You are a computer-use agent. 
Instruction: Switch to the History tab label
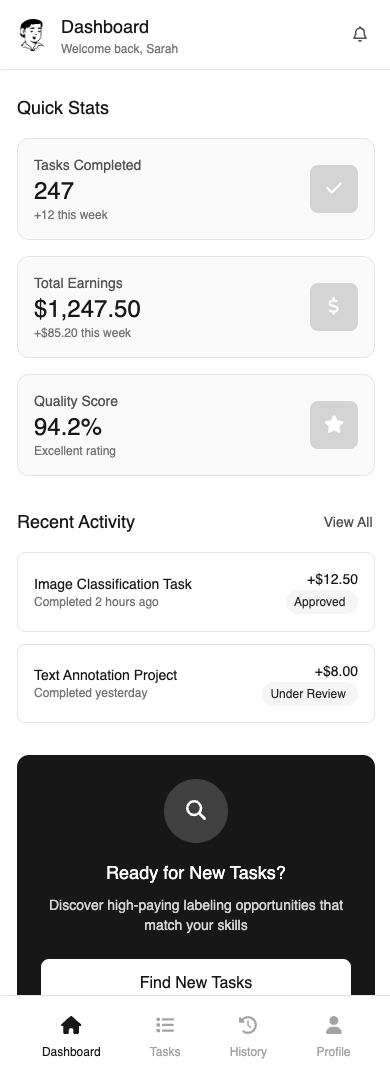[x=248, y=1052]
